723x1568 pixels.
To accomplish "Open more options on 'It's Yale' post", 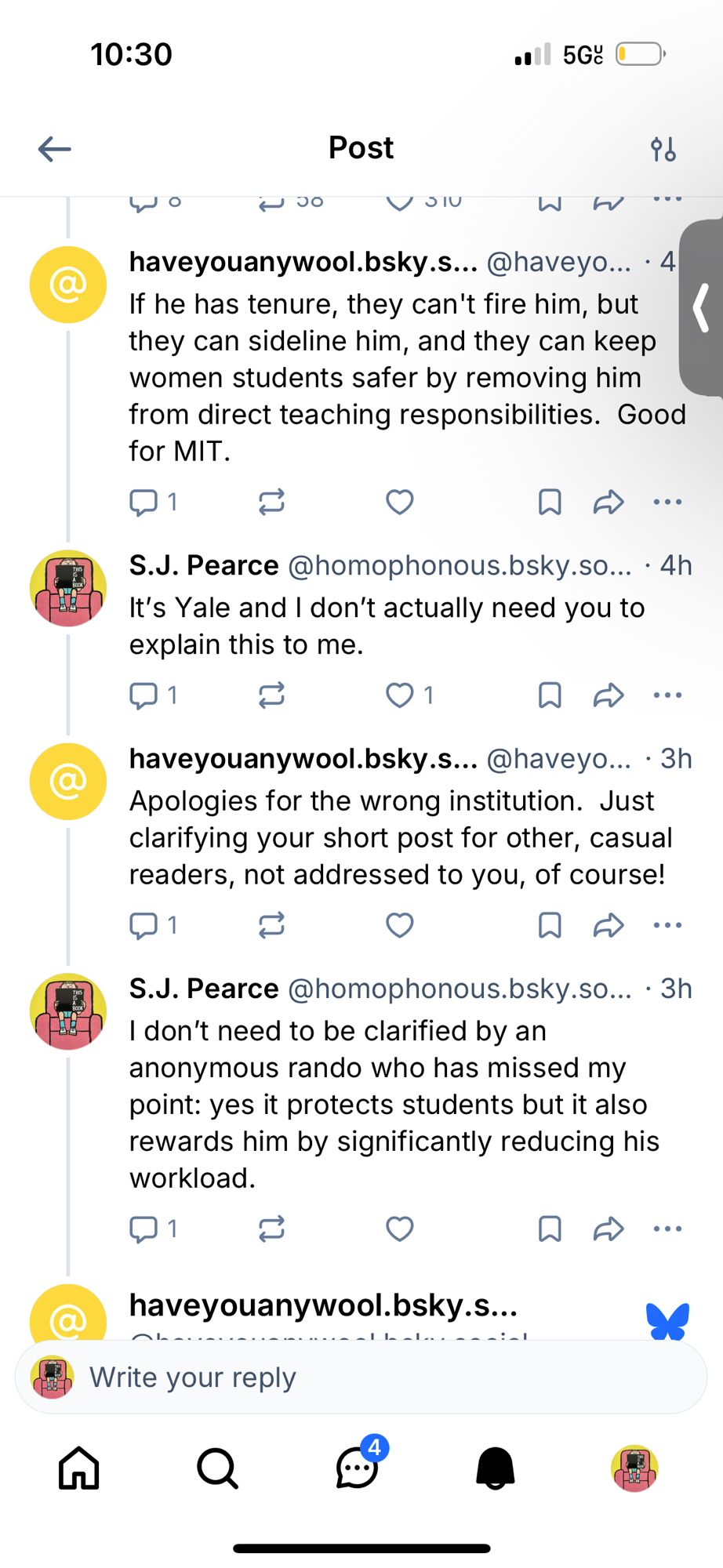I will [x=667, y=695].
